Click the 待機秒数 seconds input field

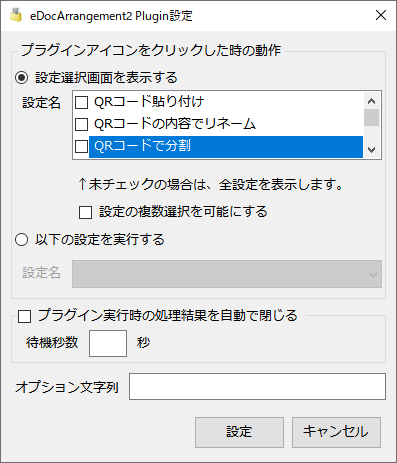pyautogui.click(x=108, y=343)
